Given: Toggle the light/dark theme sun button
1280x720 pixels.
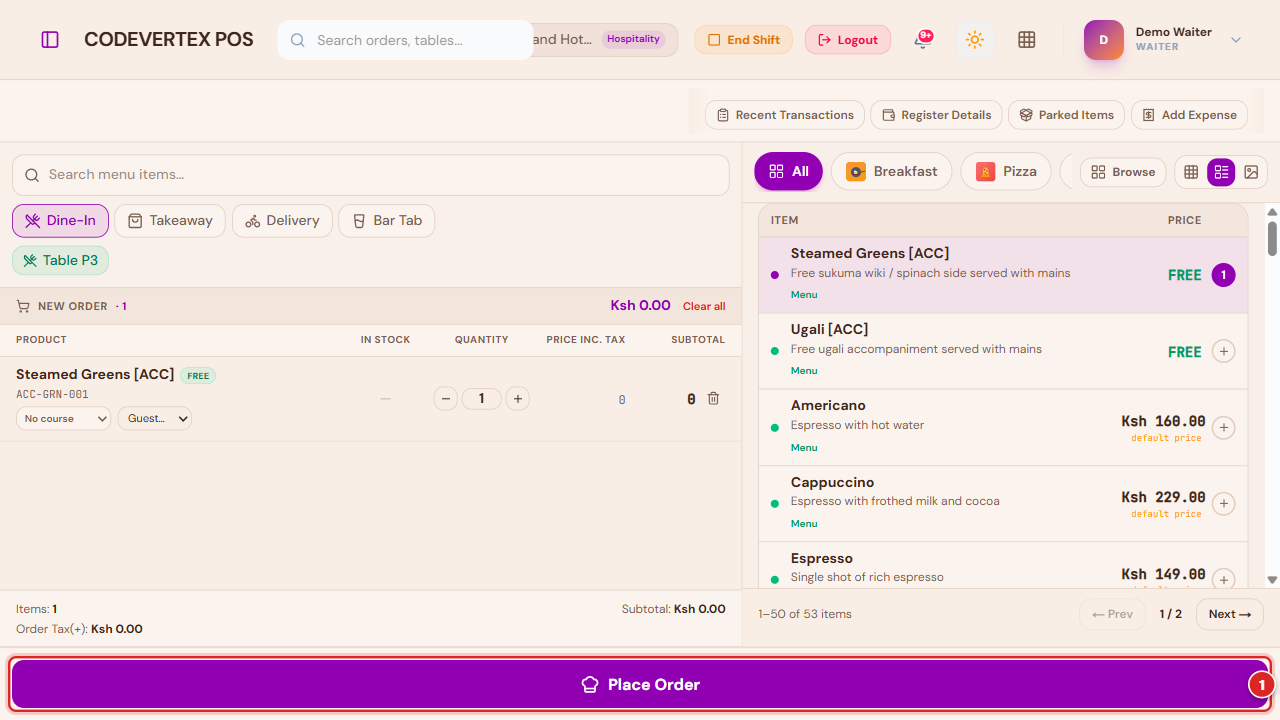Looking at the screenshot, I should pos(975,40).
